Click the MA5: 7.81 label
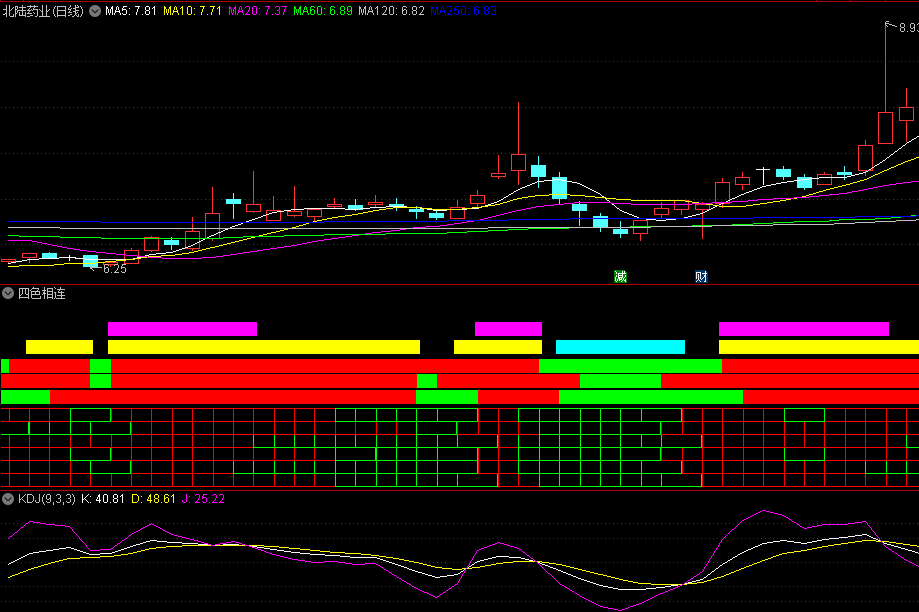The width and height of the screenshot is (919, 612). (x=131, y=11)
